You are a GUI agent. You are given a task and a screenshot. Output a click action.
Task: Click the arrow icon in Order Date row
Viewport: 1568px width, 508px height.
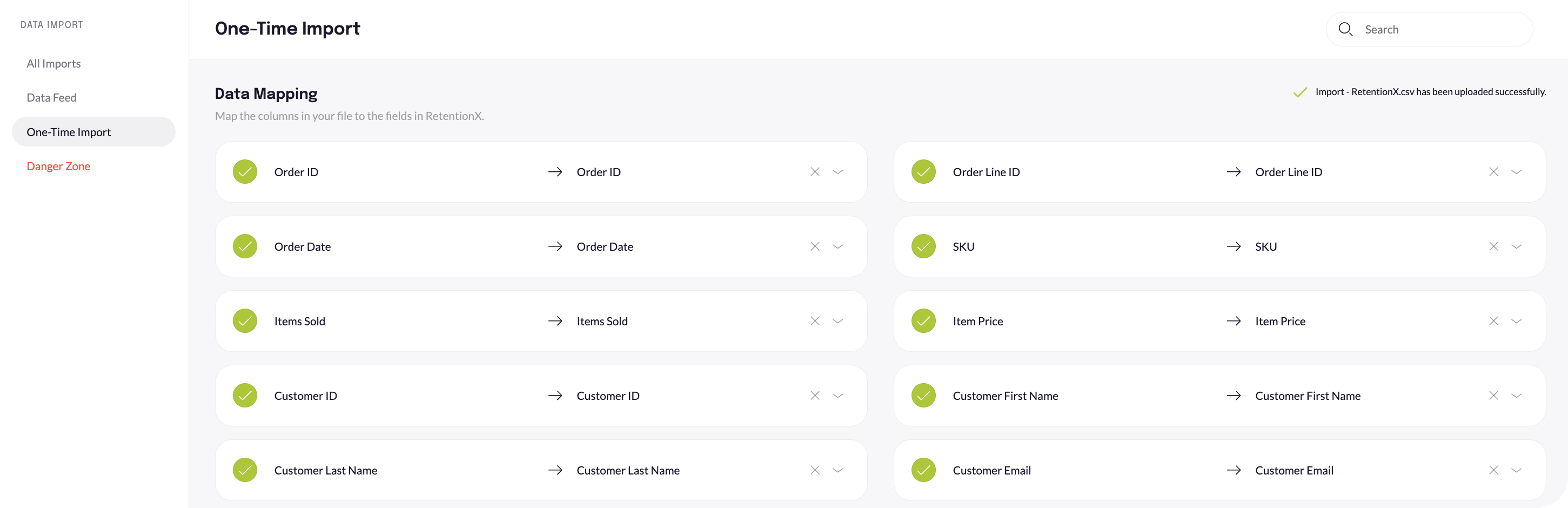(x=554, y=246)
